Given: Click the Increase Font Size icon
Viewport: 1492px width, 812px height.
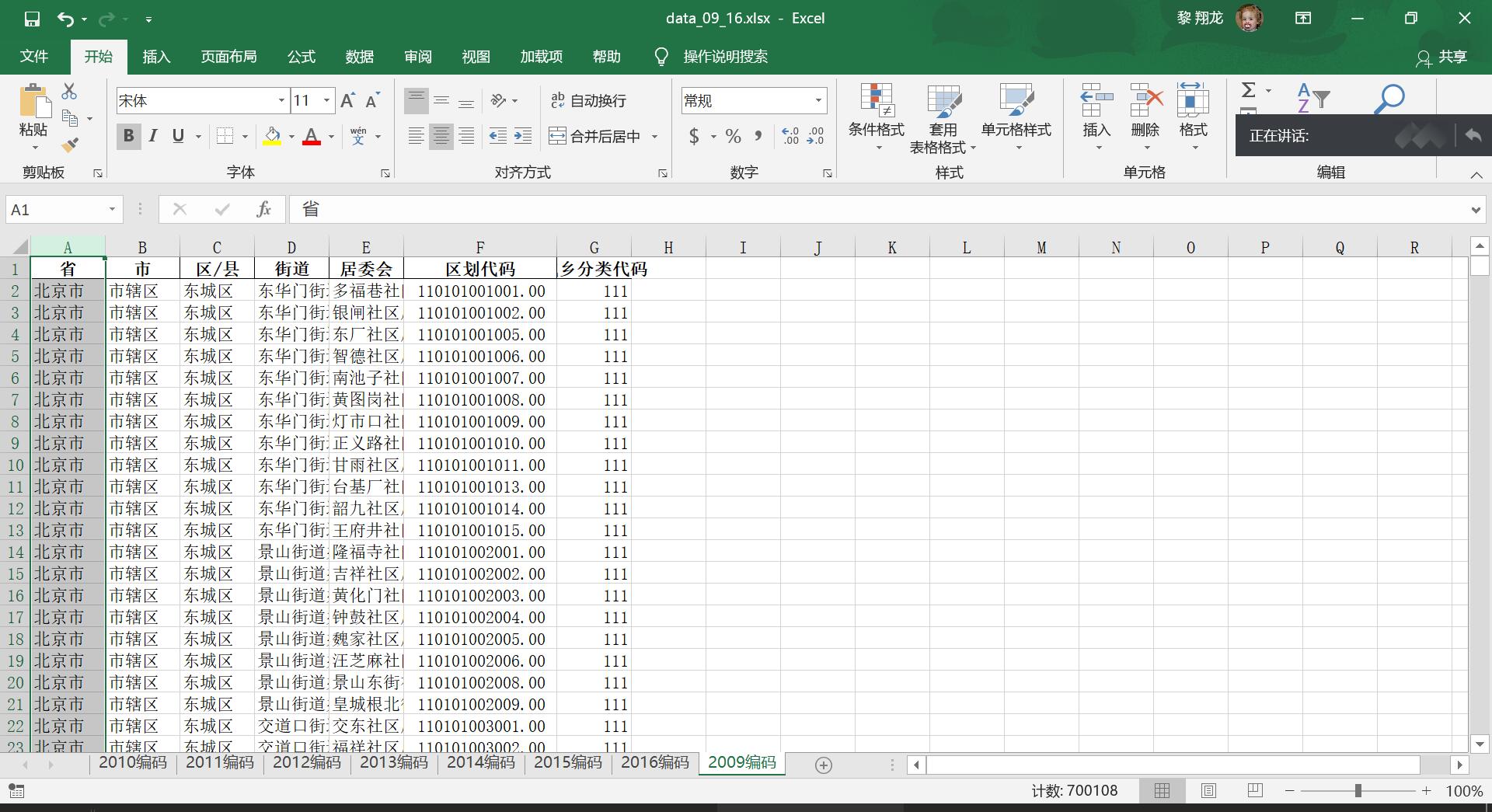Looking at the screenshot, I should [x=347, y=100].
